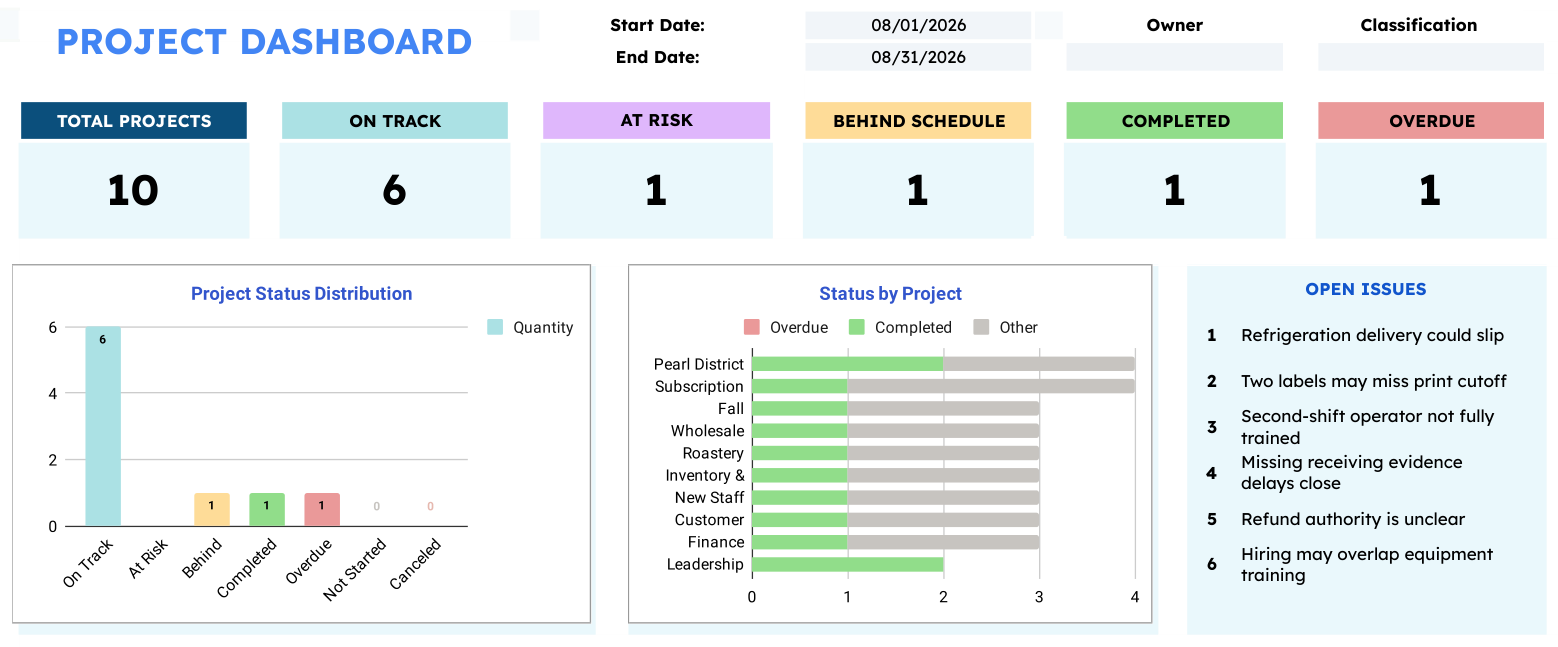Click the Start Date label

(657, 25)
